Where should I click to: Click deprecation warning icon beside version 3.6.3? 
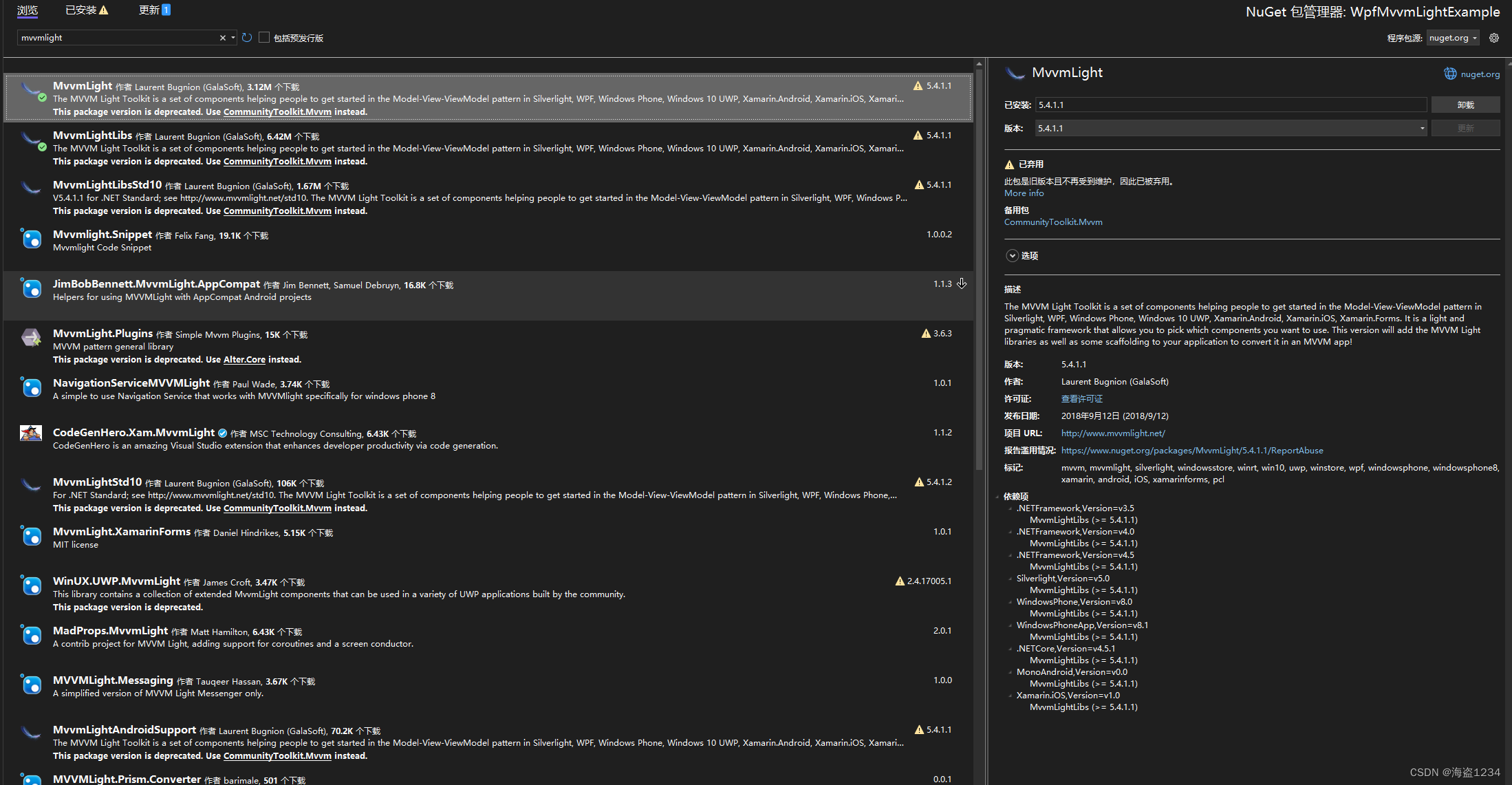click(x=926, y=334)
